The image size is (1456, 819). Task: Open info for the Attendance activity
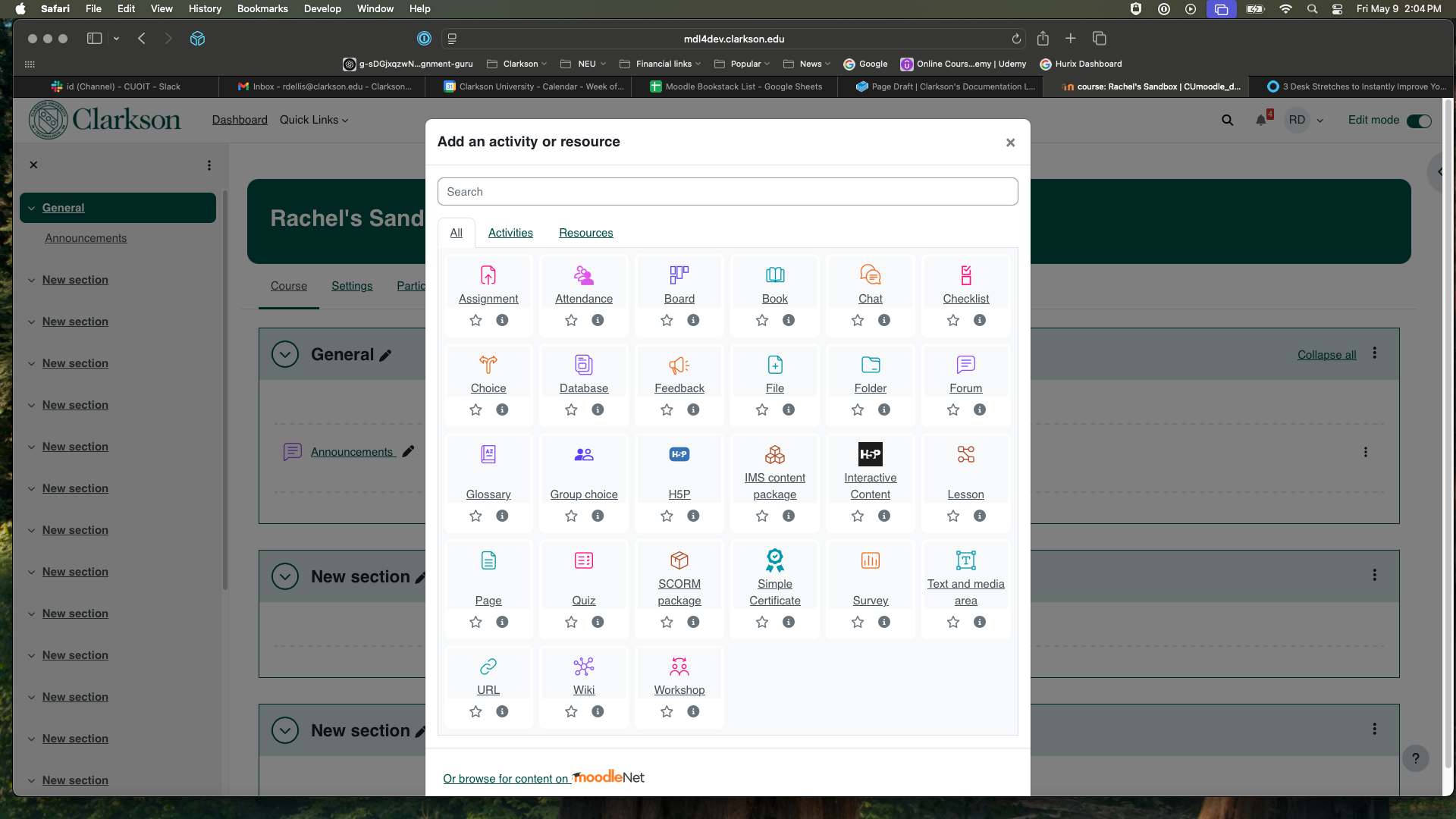(598, 320)
